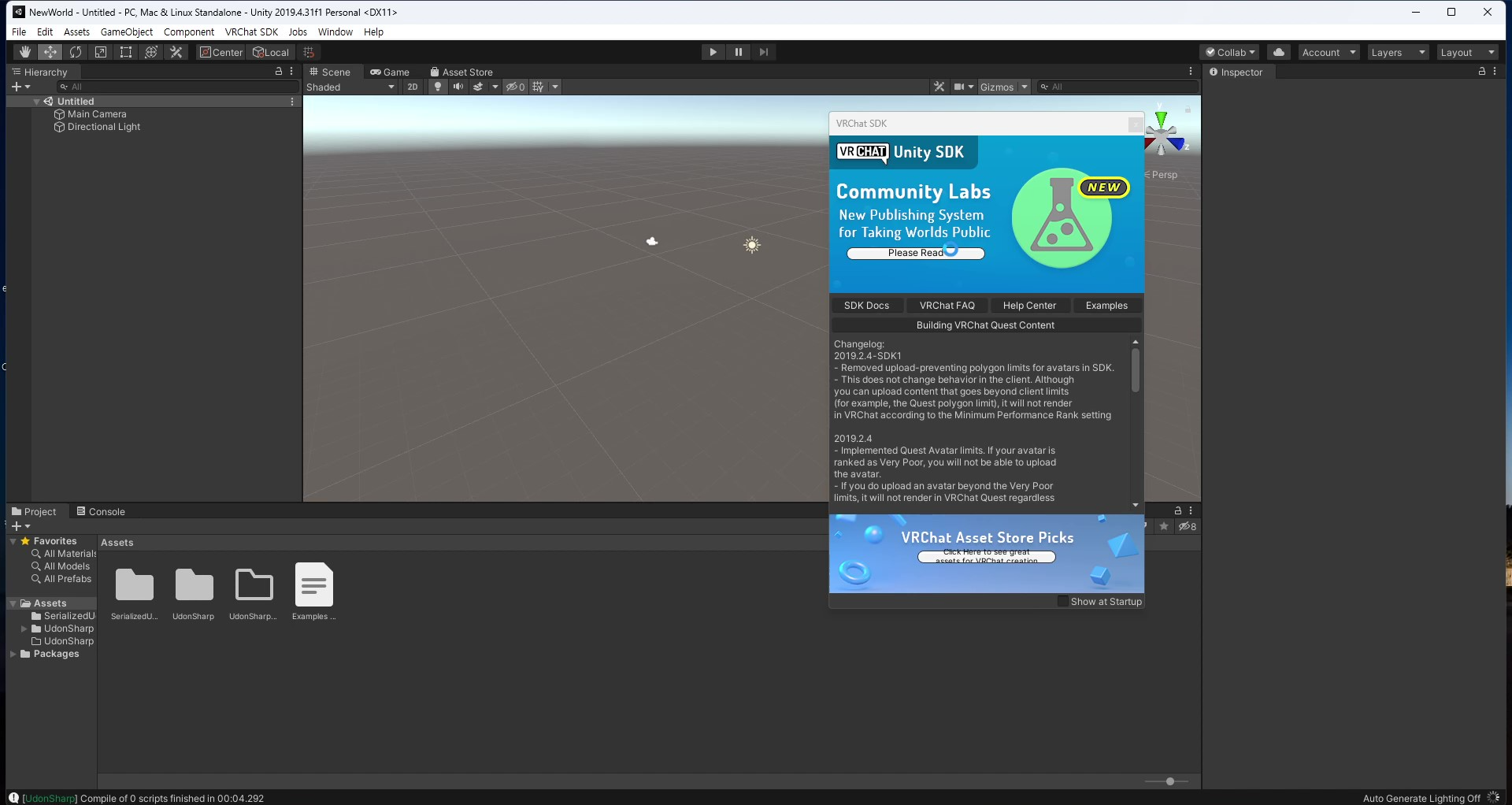This screenshot has height=805, width=1512.
Task: Select the Rect Transform tool
Action: 126,52
